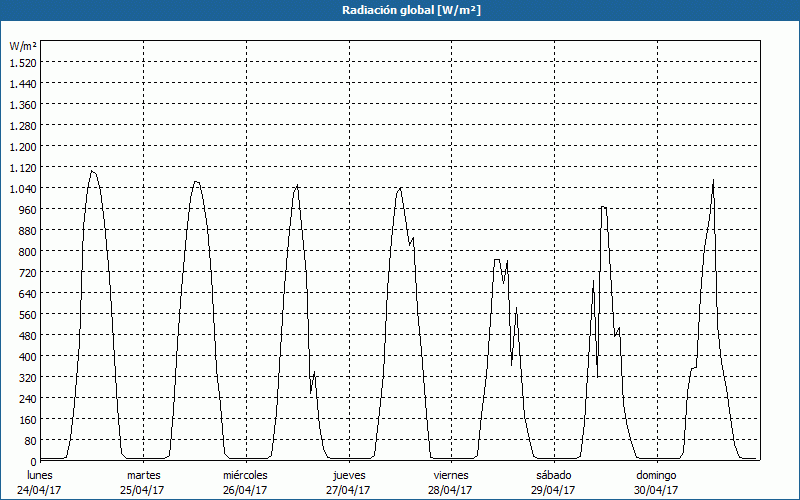Select the 'domingo' day label
Screen dimensions: 800x500
coord(656,475)
